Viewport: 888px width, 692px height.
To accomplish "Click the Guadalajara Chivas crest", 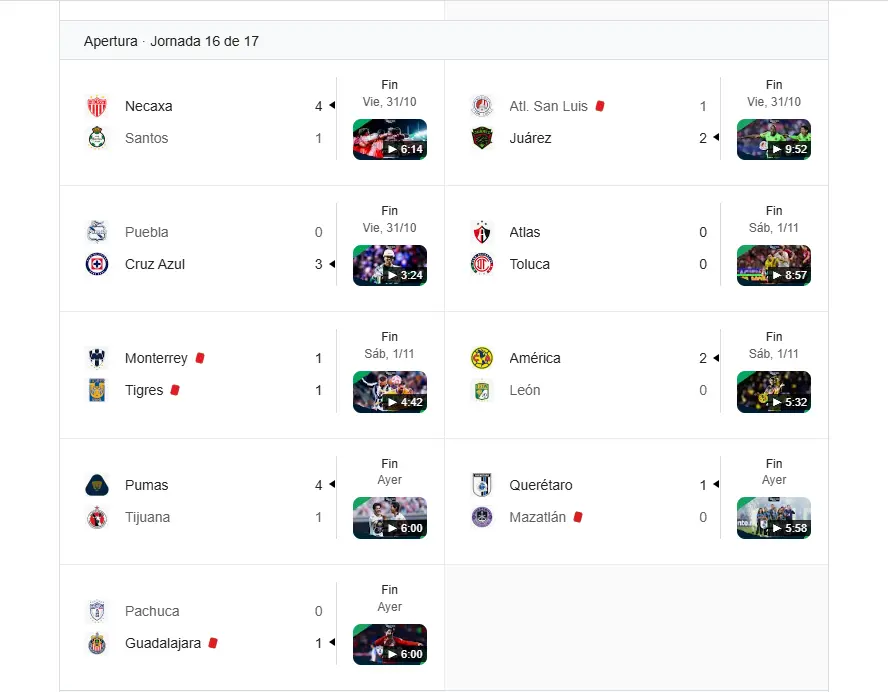I will (x=97, y=643).
